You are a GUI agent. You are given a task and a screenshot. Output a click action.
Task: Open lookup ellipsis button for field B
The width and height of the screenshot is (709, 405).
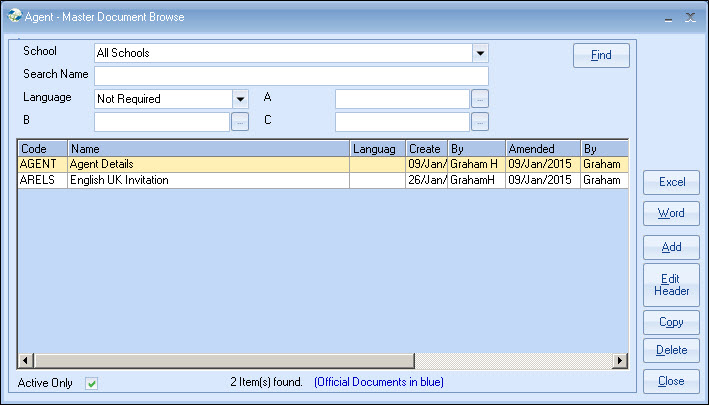click(240, 122)
